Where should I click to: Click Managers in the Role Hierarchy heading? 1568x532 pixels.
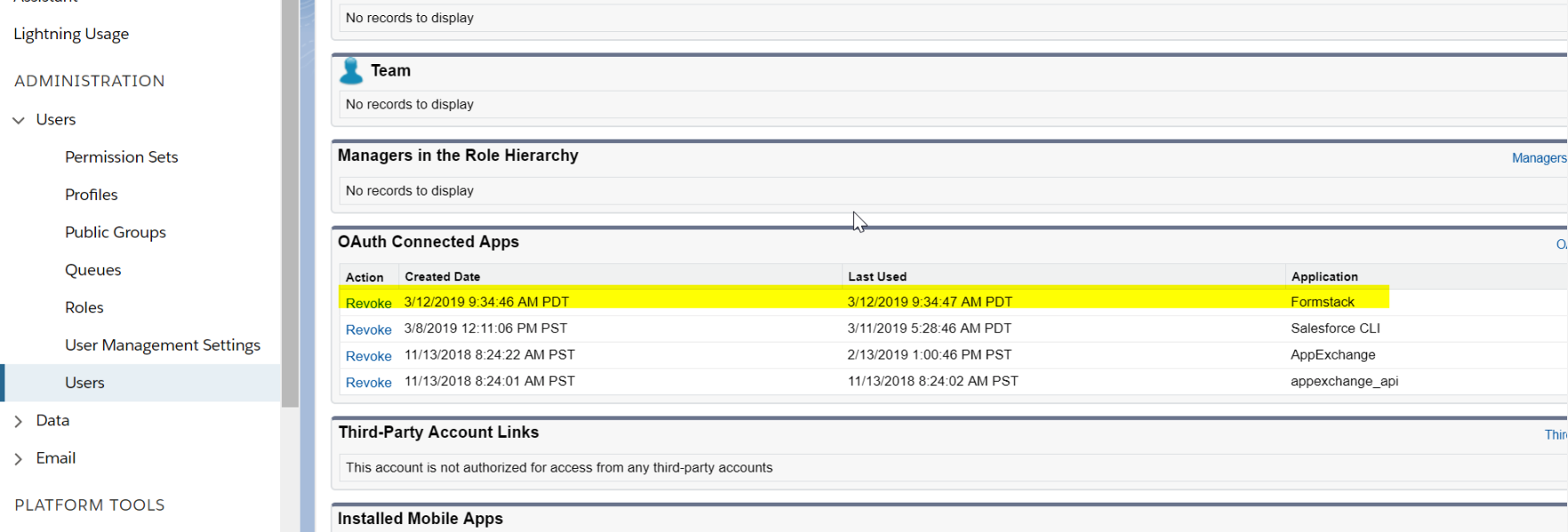[x=458, y=156]
